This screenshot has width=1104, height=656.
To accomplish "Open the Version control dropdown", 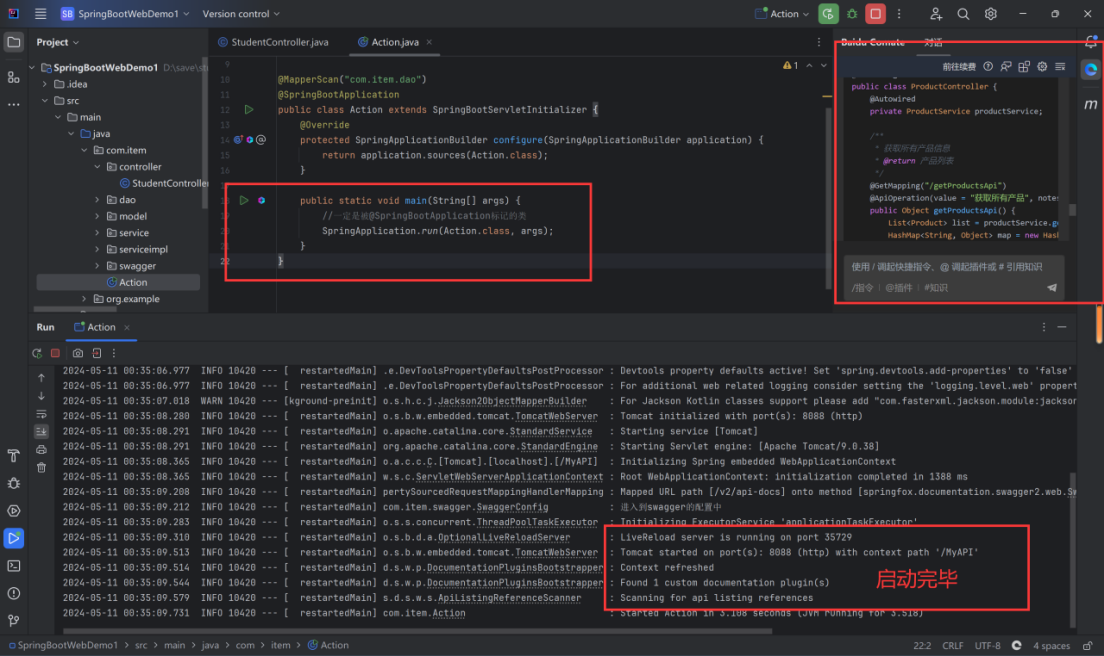I will tap(241, 13).
